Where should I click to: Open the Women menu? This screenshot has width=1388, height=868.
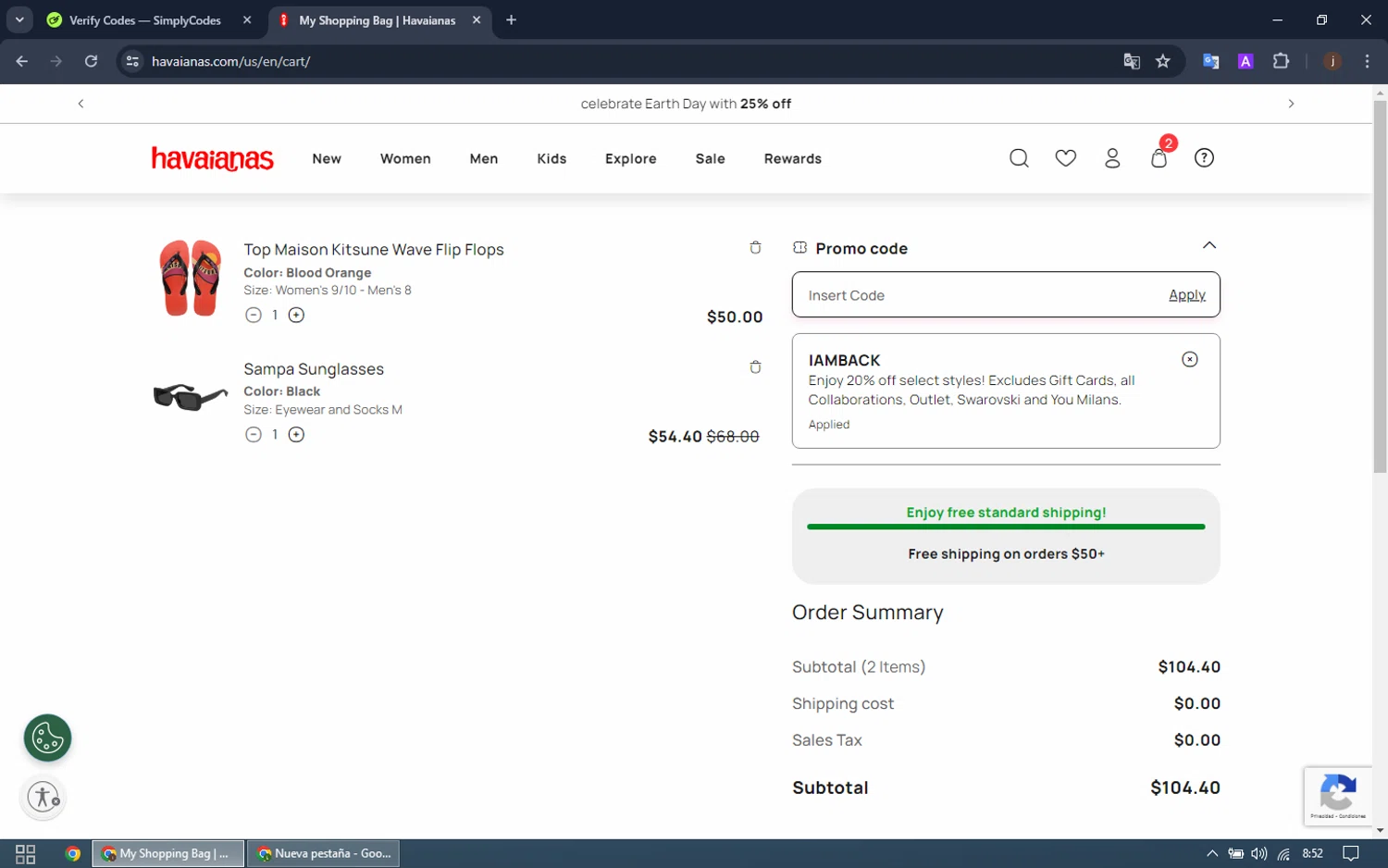pyautogui.click(x=405, y=159)
